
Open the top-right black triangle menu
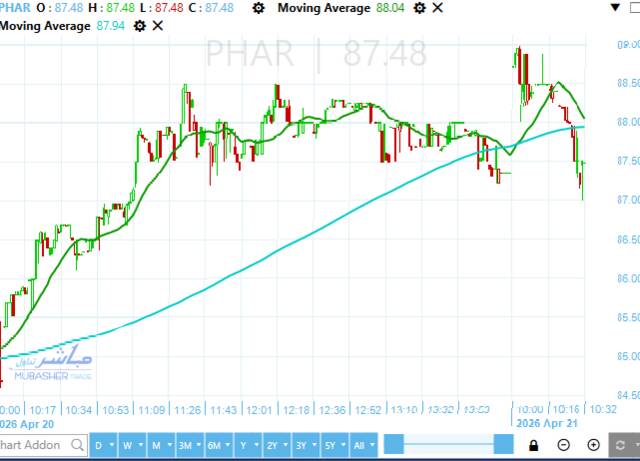616,7
